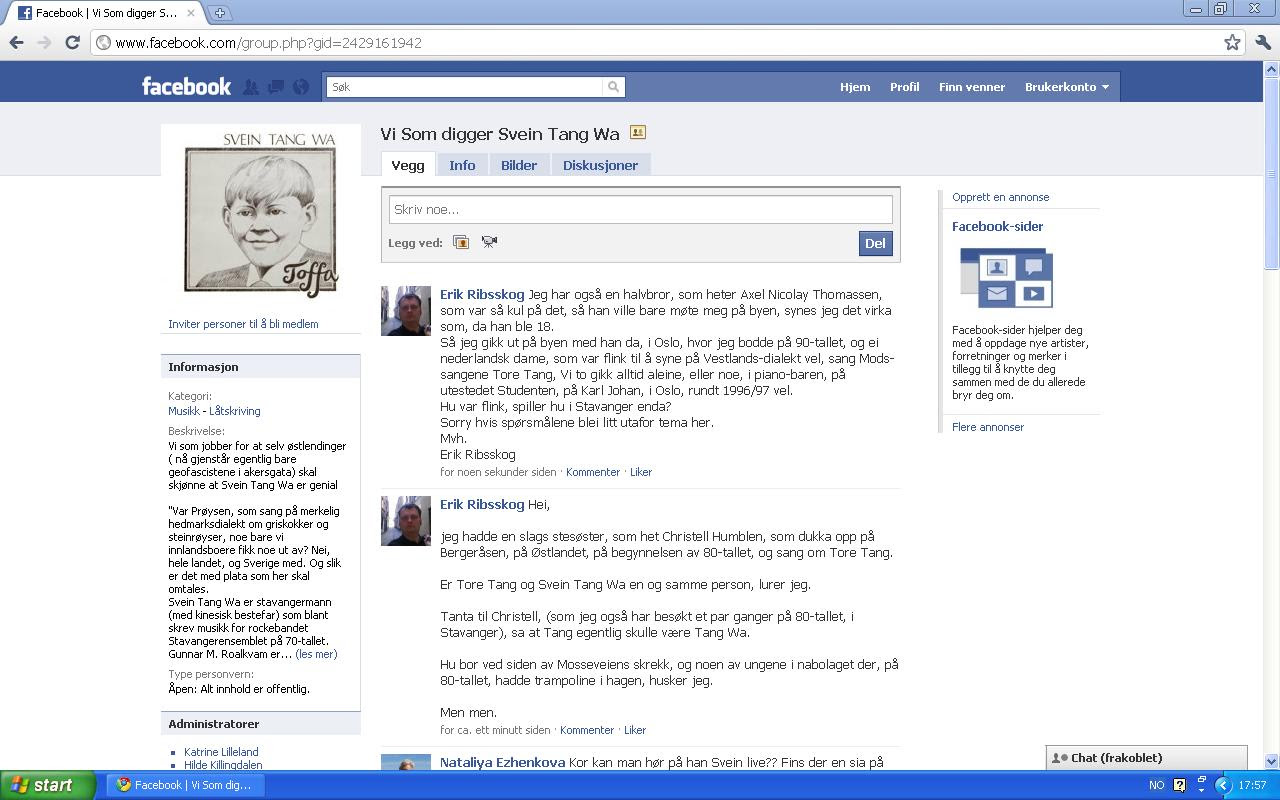Click Liker under the second post

click(635, 730)
